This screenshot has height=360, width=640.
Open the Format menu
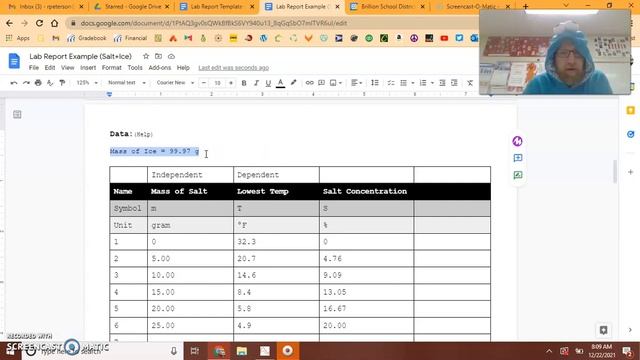point(111,68)
